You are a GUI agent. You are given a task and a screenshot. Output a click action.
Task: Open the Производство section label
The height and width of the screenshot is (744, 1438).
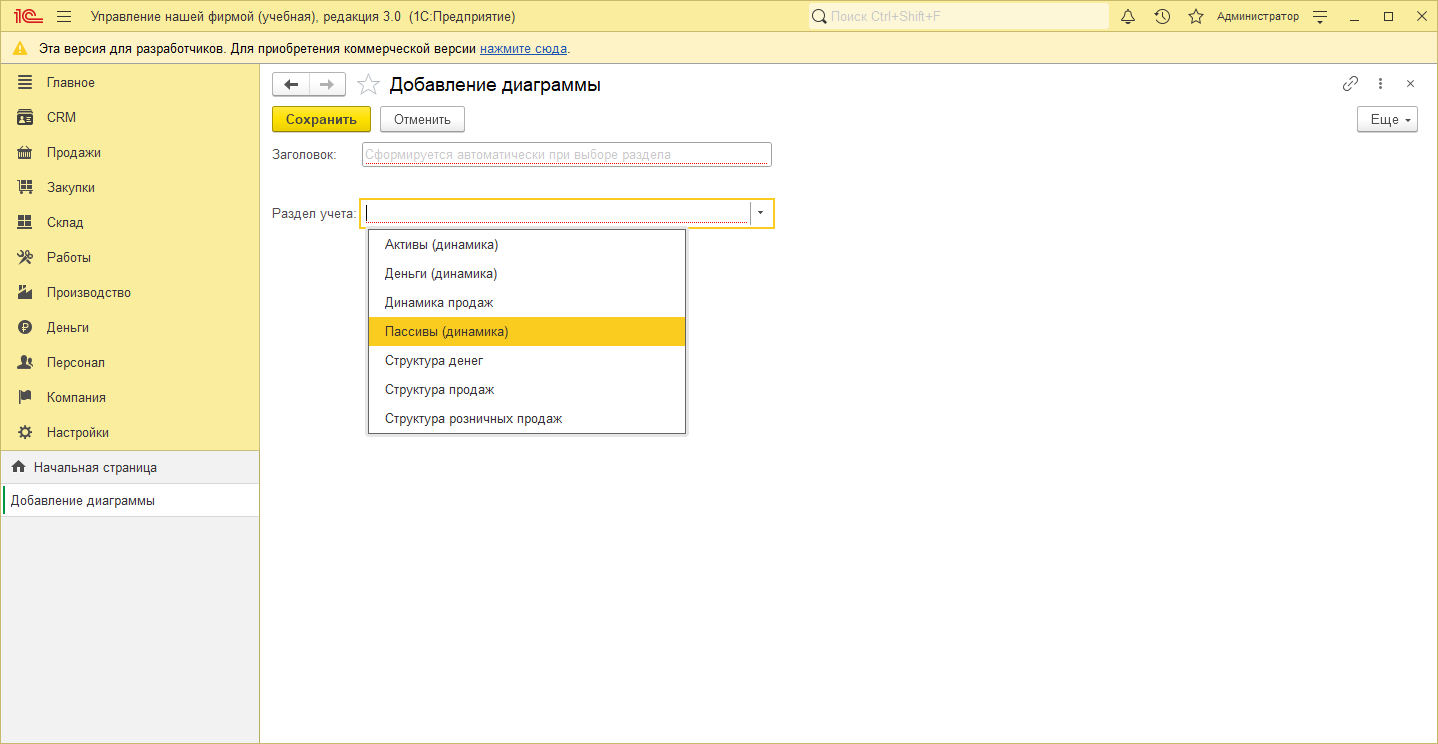pos(89,292)
